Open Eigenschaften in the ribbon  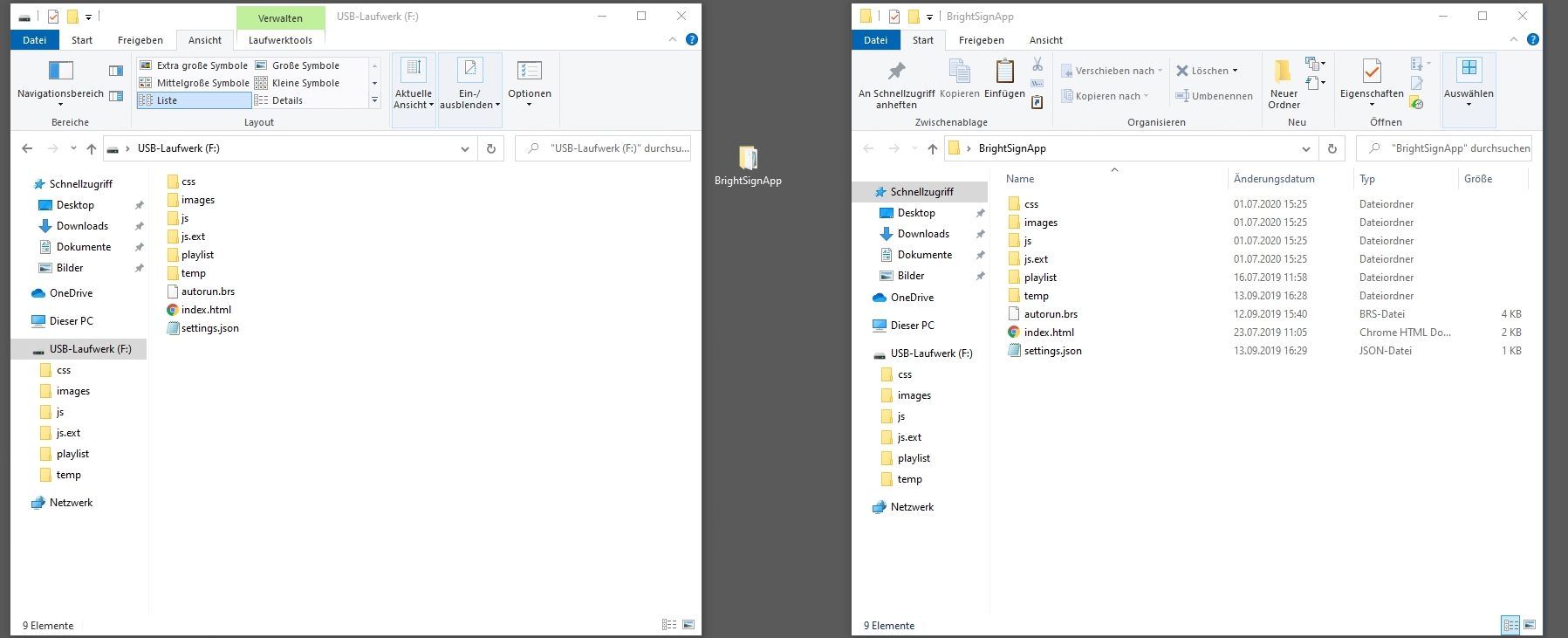1372,79
